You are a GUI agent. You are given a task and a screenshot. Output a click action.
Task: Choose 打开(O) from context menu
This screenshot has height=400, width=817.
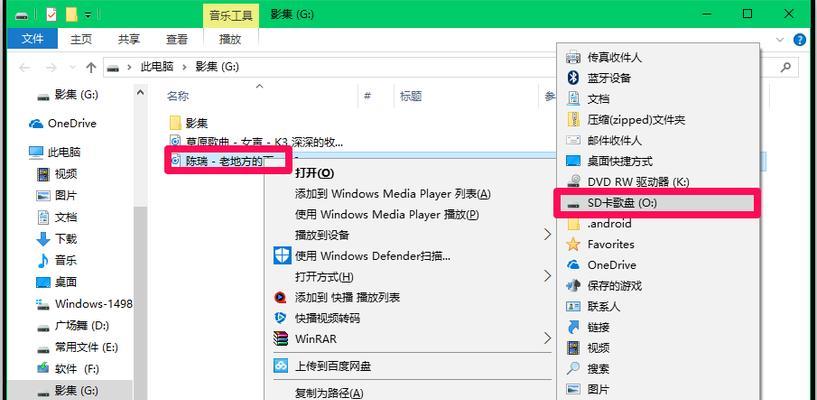[x=315, y=173]
